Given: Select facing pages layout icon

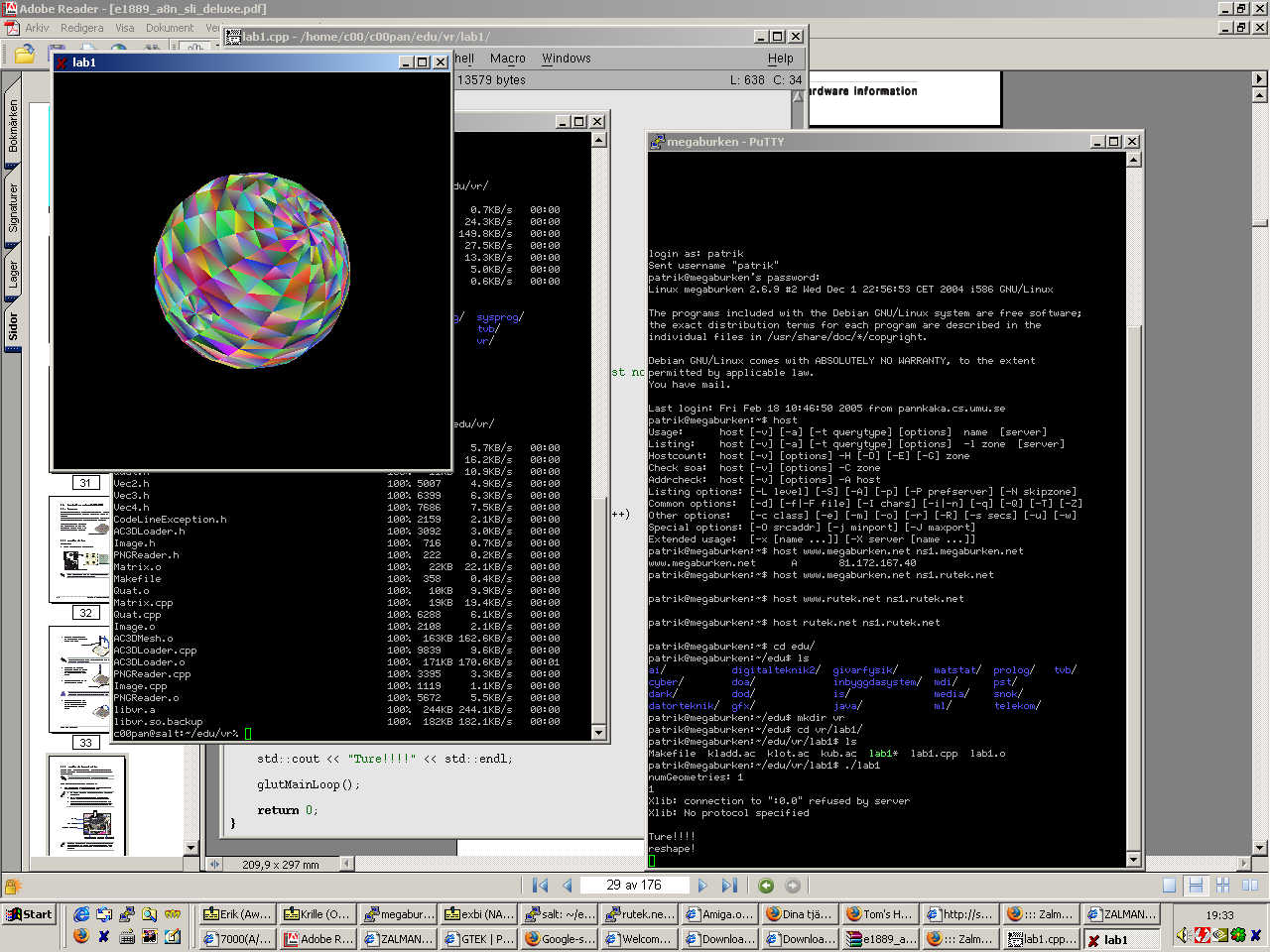Looking at the screenshot, I should pyautogui.click(x=1249, y=886).
